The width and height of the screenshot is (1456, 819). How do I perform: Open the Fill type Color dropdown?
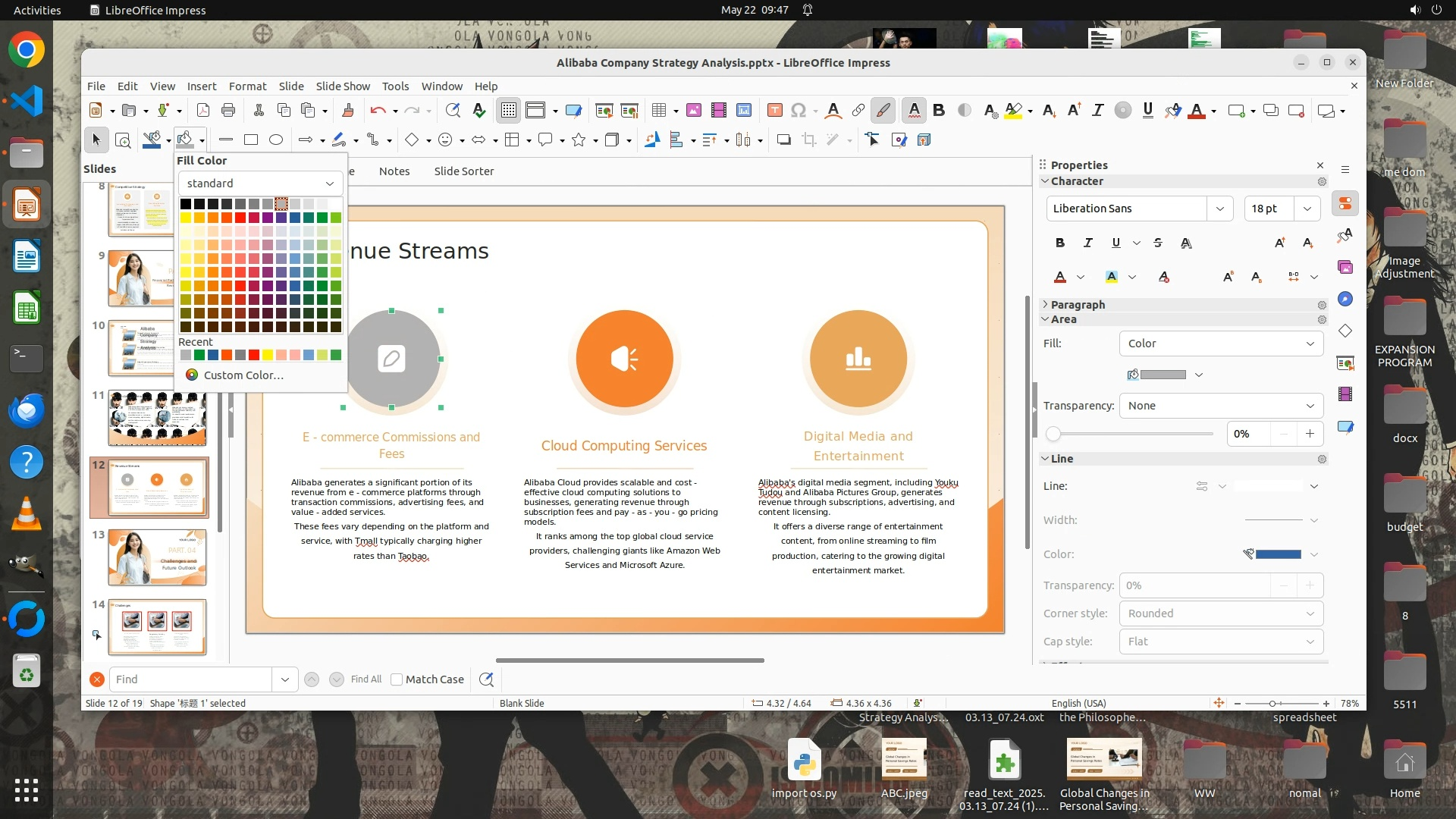(1221, 344)
